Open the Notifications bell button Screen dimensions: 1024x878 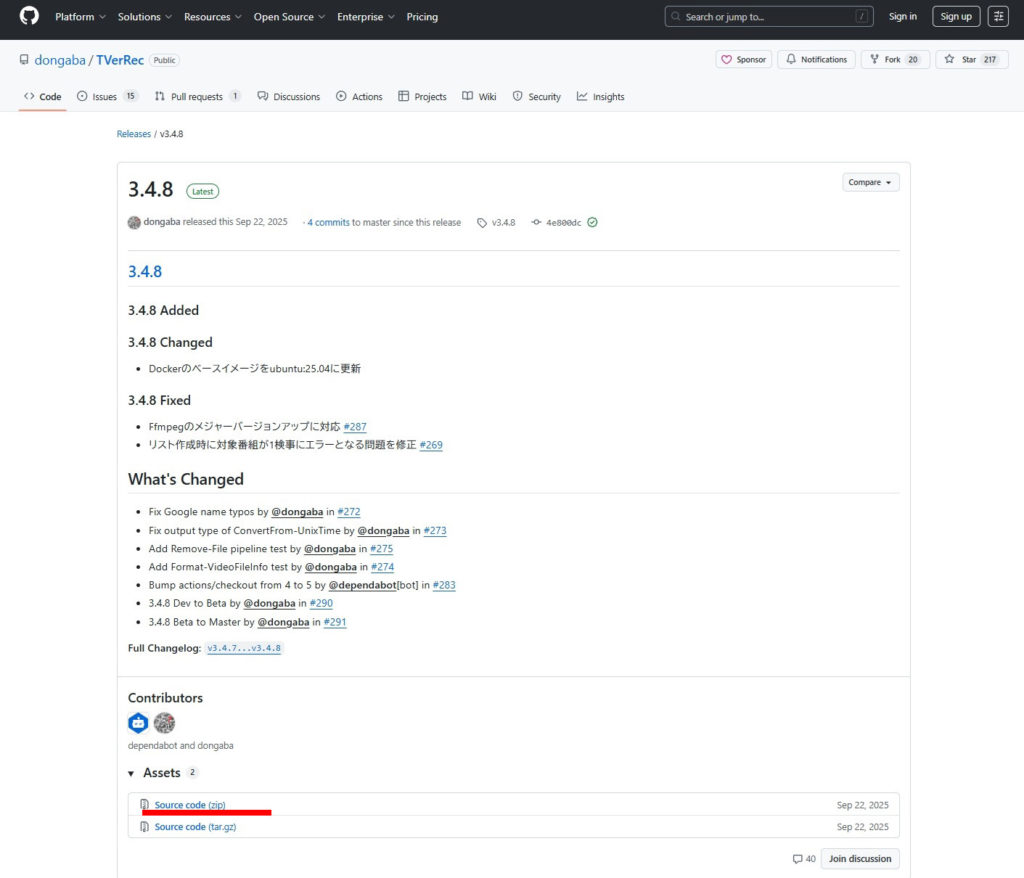(x=816, y=60)
